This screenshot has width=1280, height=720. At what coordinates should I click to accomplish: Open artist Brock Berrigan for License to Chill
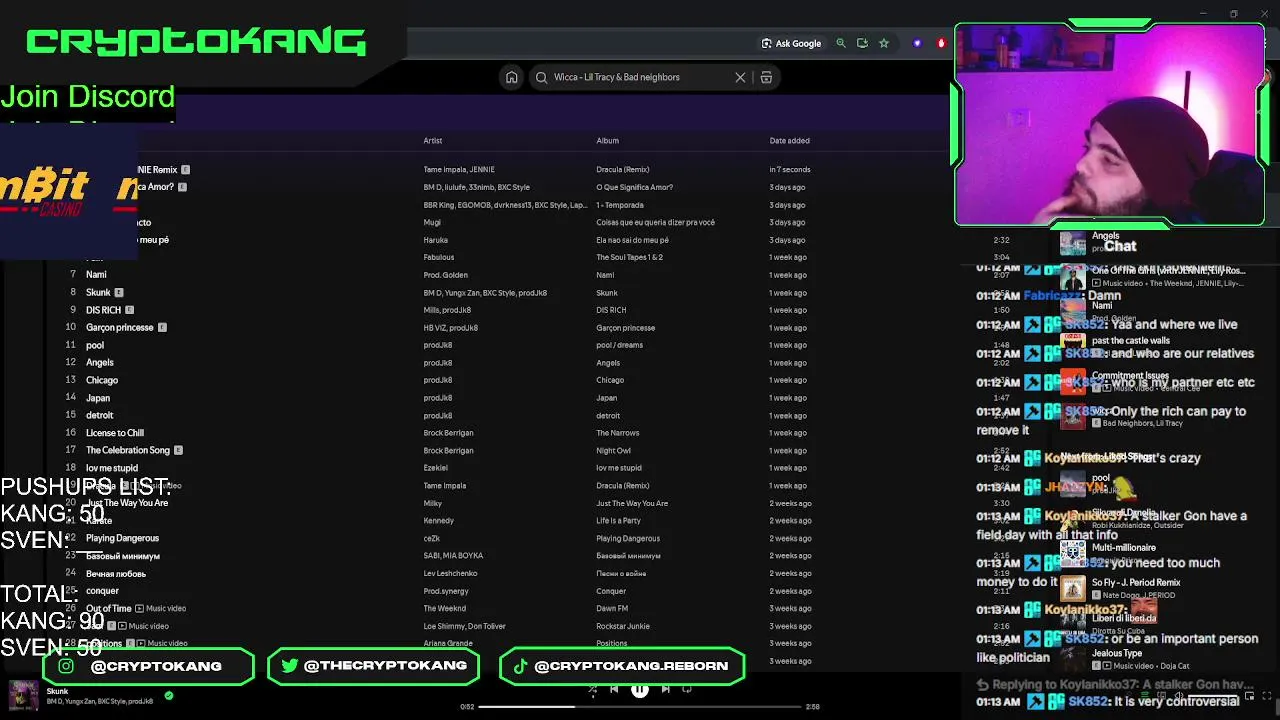coord(448,433)
